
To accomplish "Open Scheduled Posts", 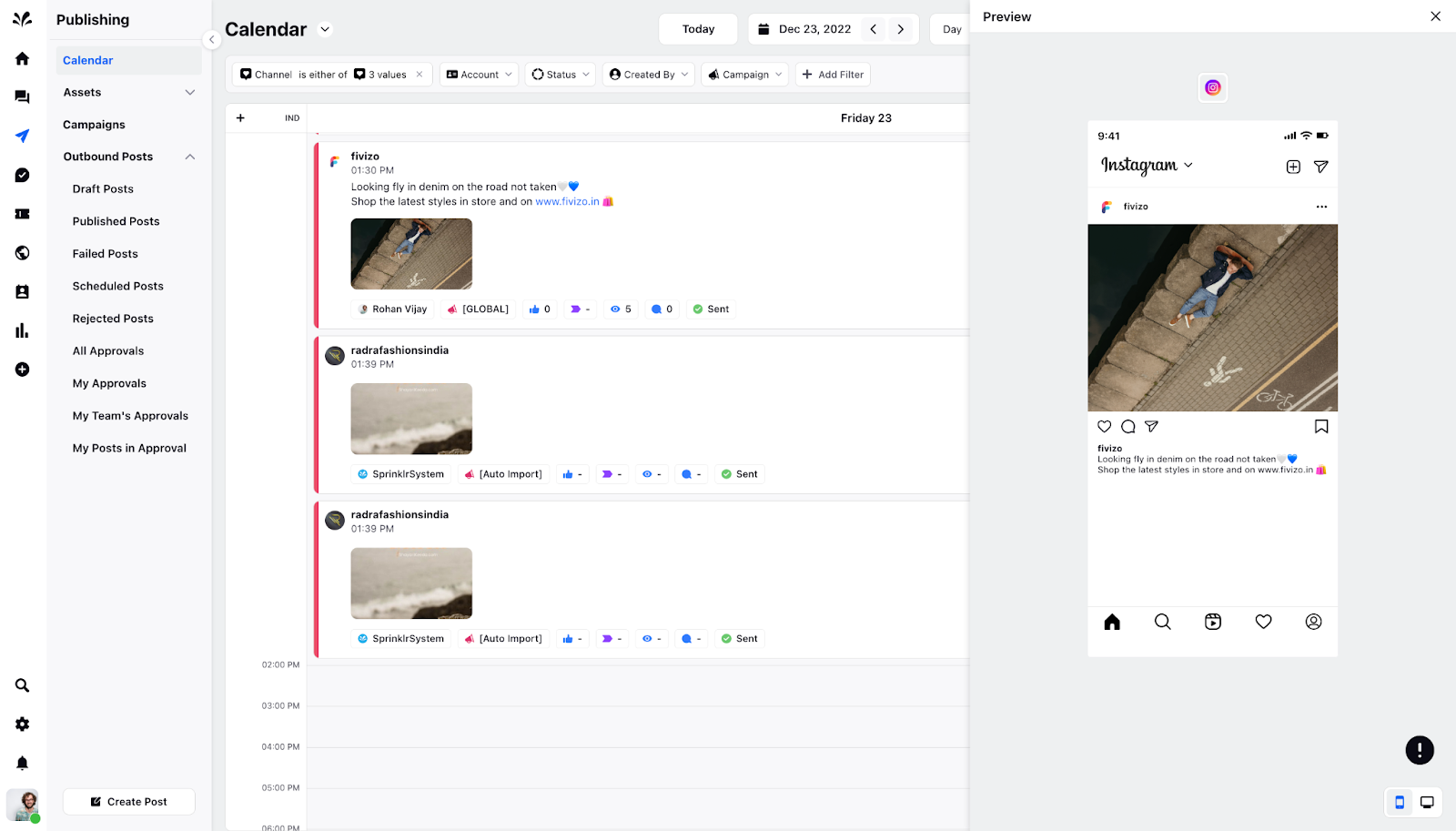I will pos(118,286).
